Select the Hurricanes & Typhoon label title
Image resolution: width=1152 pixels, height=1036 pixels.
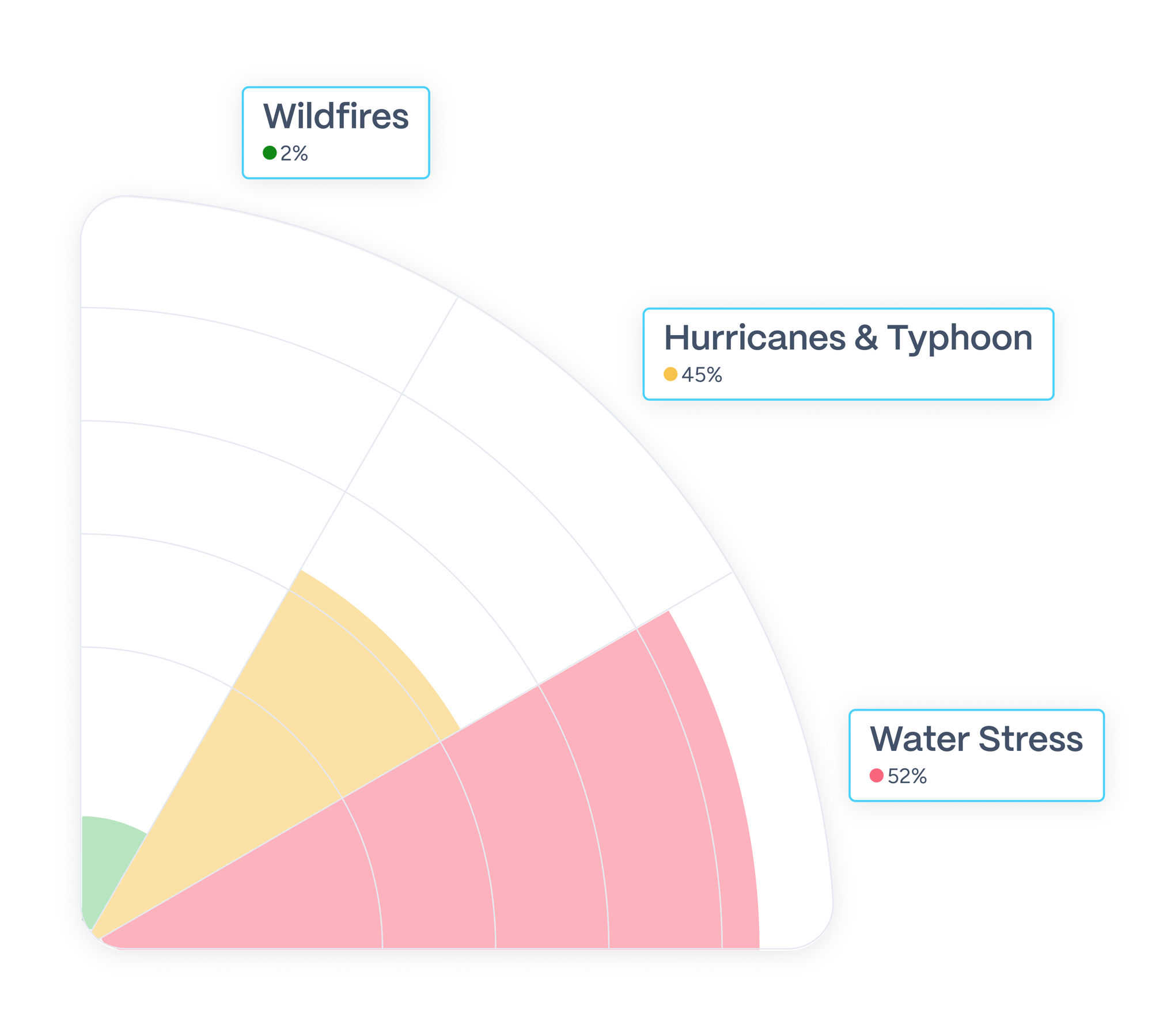(848, 337)
